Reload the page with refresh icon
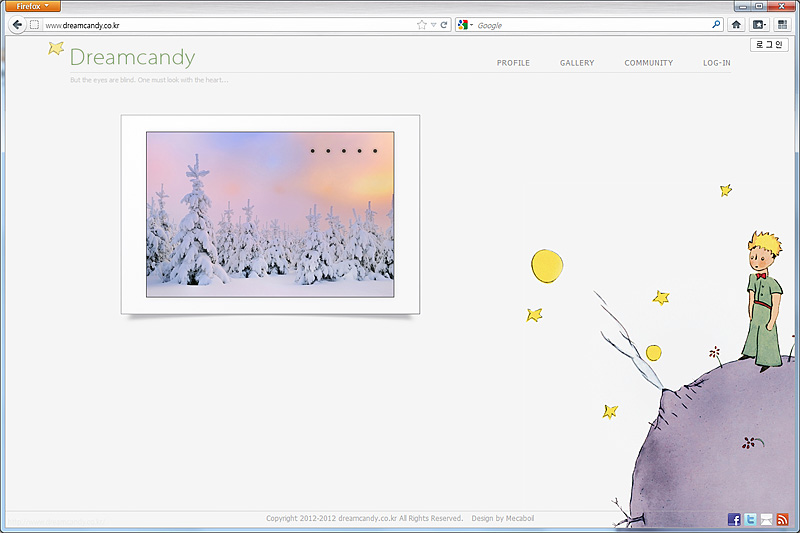This screenshot has width=800, height=533. click(444, 24)
